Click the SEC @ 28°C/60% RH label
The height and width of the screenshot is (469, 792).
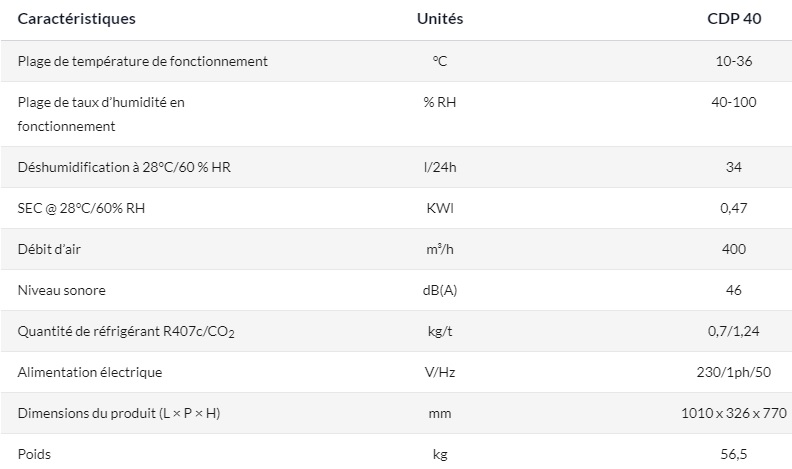tap(89, 208)
